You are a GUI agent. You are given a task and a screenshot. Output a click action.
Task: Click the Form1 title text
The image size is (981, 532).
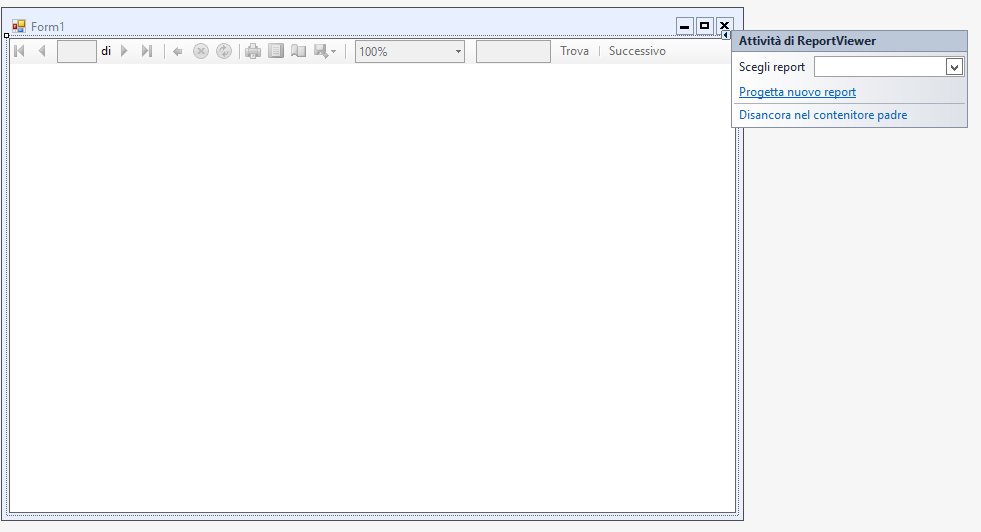click(x=48, y=26)
